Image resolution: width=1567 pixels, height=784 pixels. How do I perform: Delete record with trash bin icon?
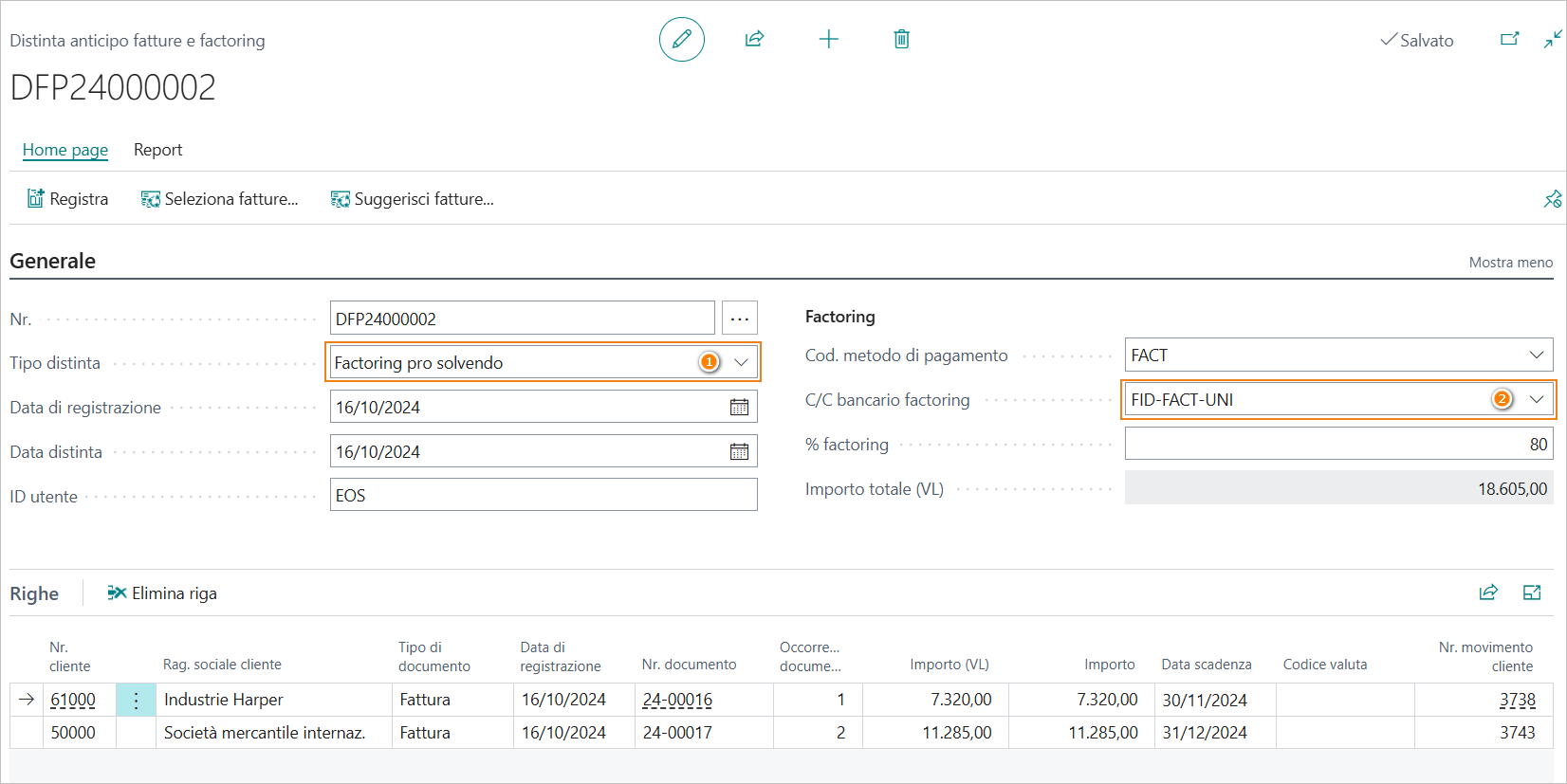(x=901, y=39)
